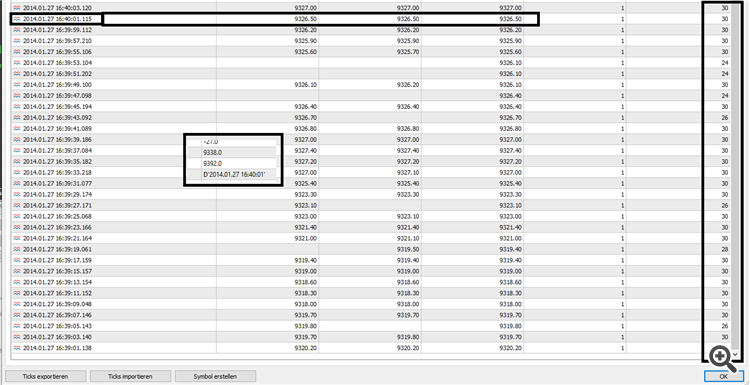Click 9319.40 in the 16:39:19.061 row
Screen dimensions: 750x385
click(x=510, y=250)
